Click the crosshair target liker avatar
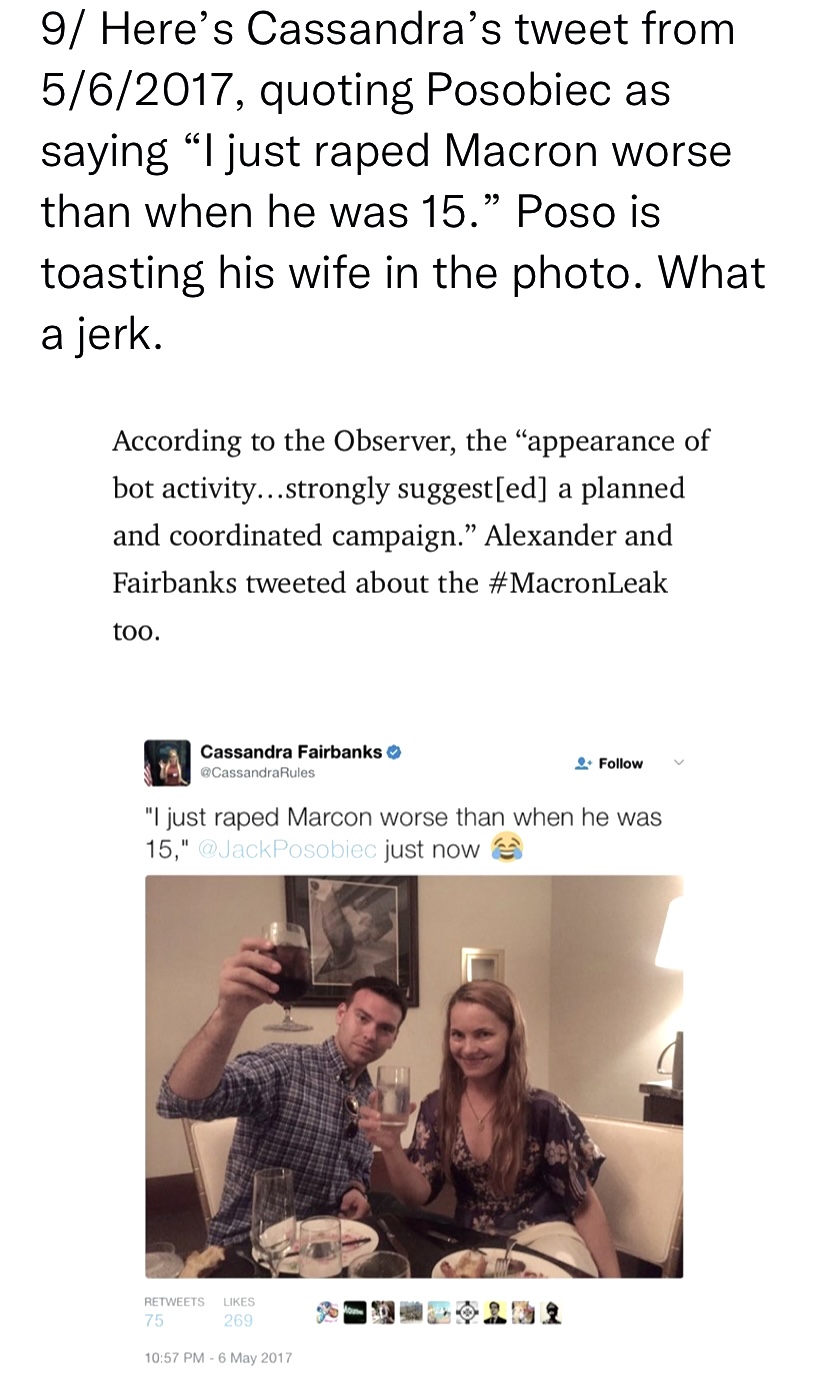The width and height of the screenshot is (828, 1375). (x=467, y=1312)
